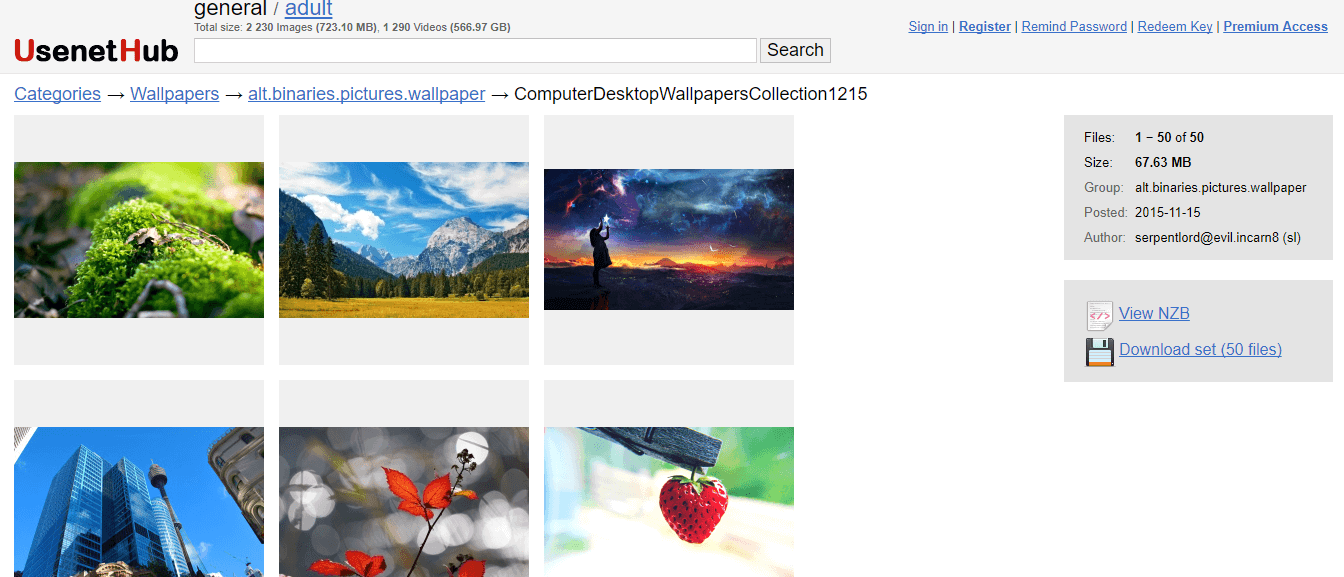Open the Sign in link

click(928, 27)
